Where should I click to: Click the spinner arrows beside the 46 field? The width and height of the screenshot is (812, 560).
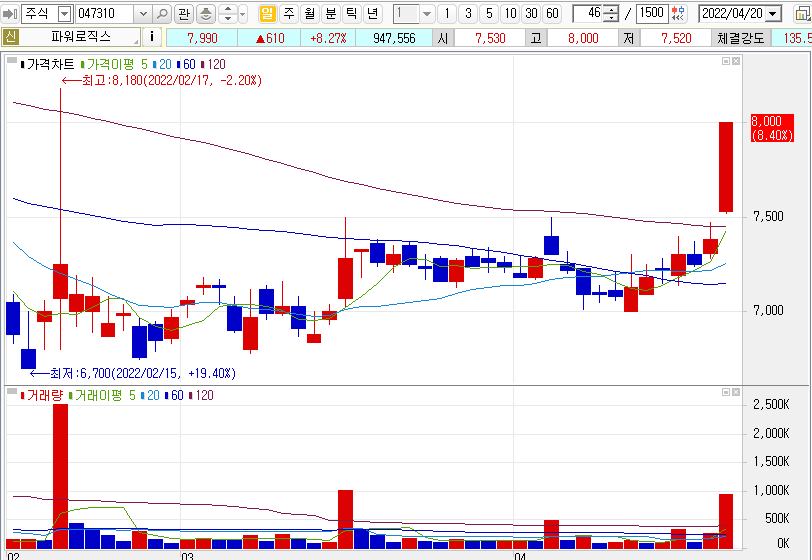click(x=611, y=13)
